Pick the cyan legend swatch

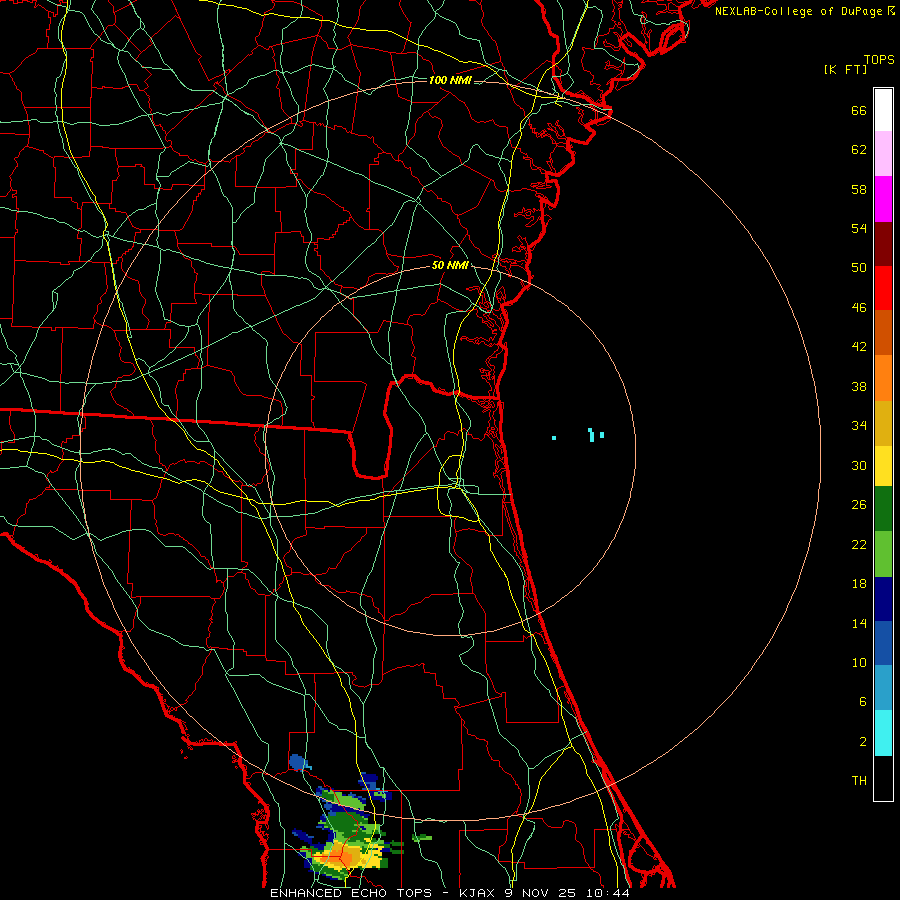(883, 733)
